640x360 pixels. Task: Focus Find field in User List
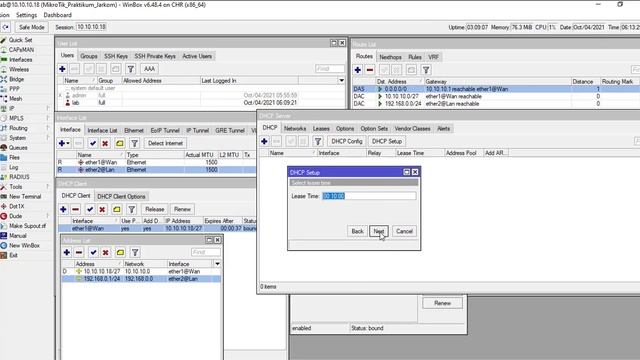(x=330, y=69)
